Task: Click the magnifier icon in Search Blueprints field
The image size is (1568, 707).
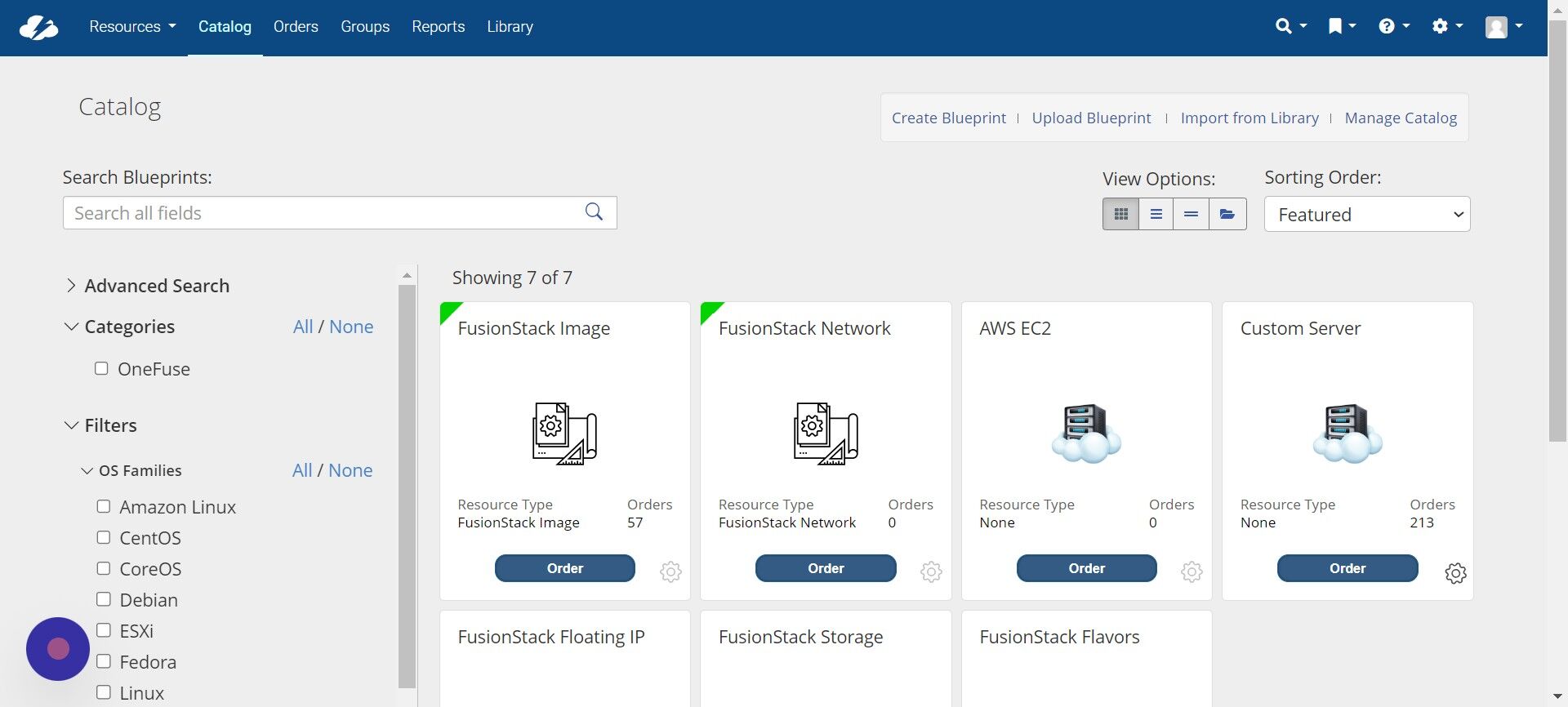Action: [x=594, y=212]
